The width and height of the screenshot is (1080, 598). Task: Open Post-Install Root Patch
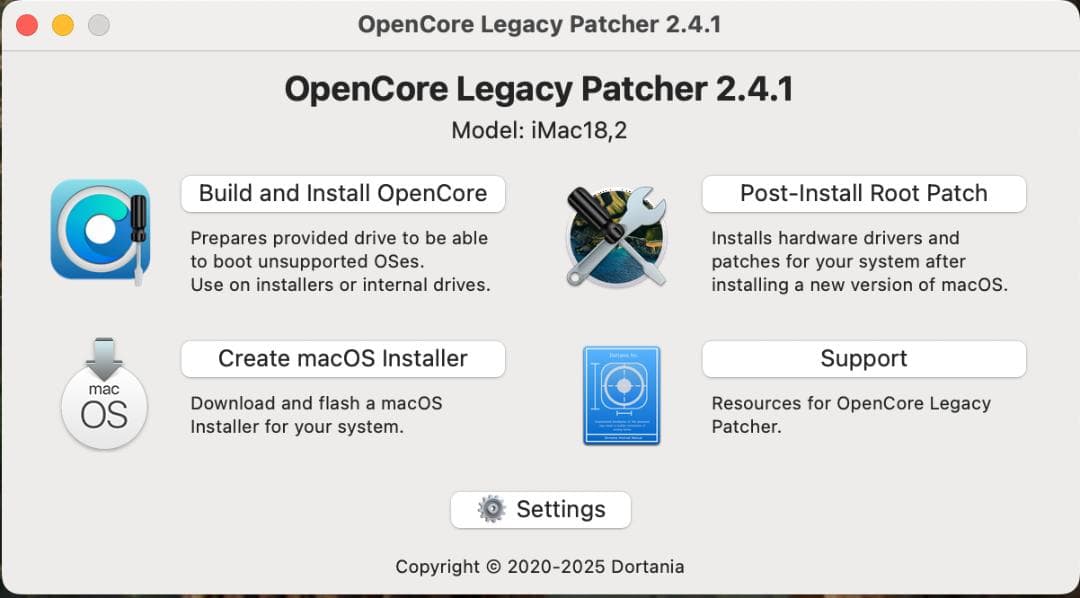pos(863,194)
